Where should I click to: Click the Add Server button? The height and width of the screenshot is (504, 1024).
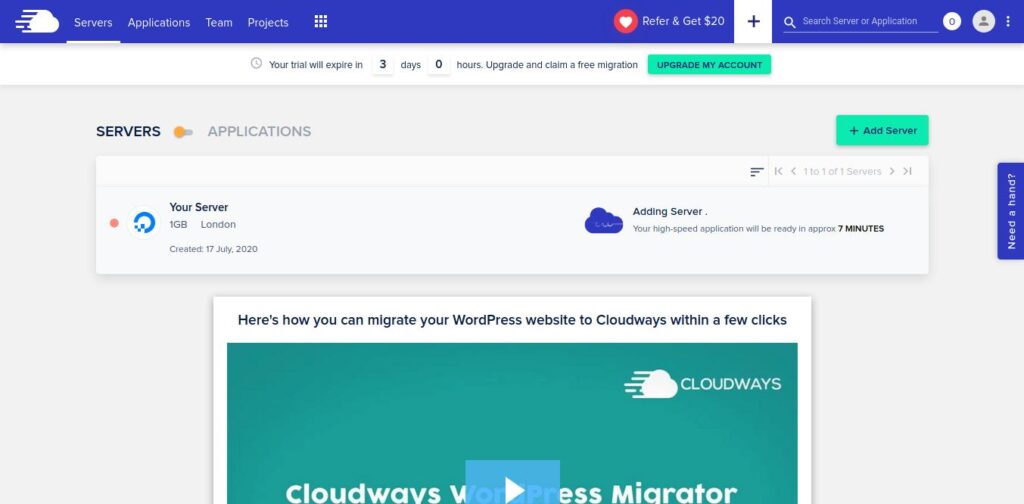[x=882, y=131]
